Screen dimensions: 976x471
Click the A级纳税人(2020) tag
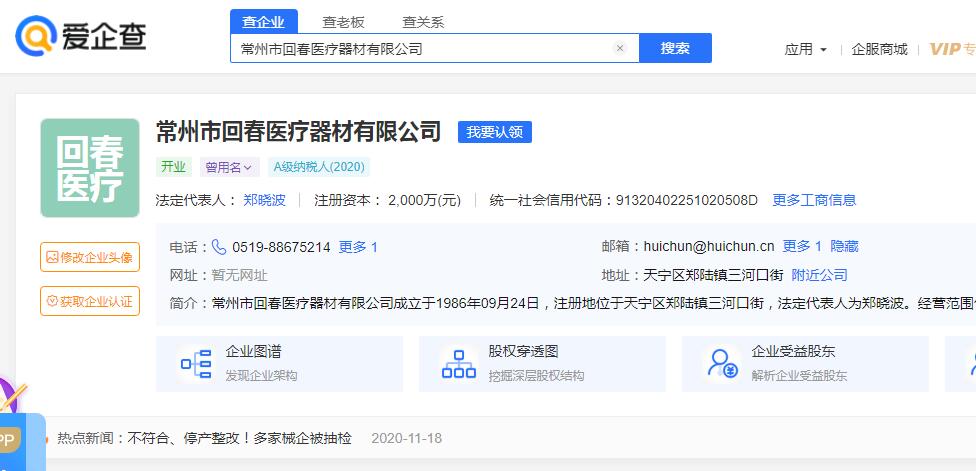pos(319,167)
